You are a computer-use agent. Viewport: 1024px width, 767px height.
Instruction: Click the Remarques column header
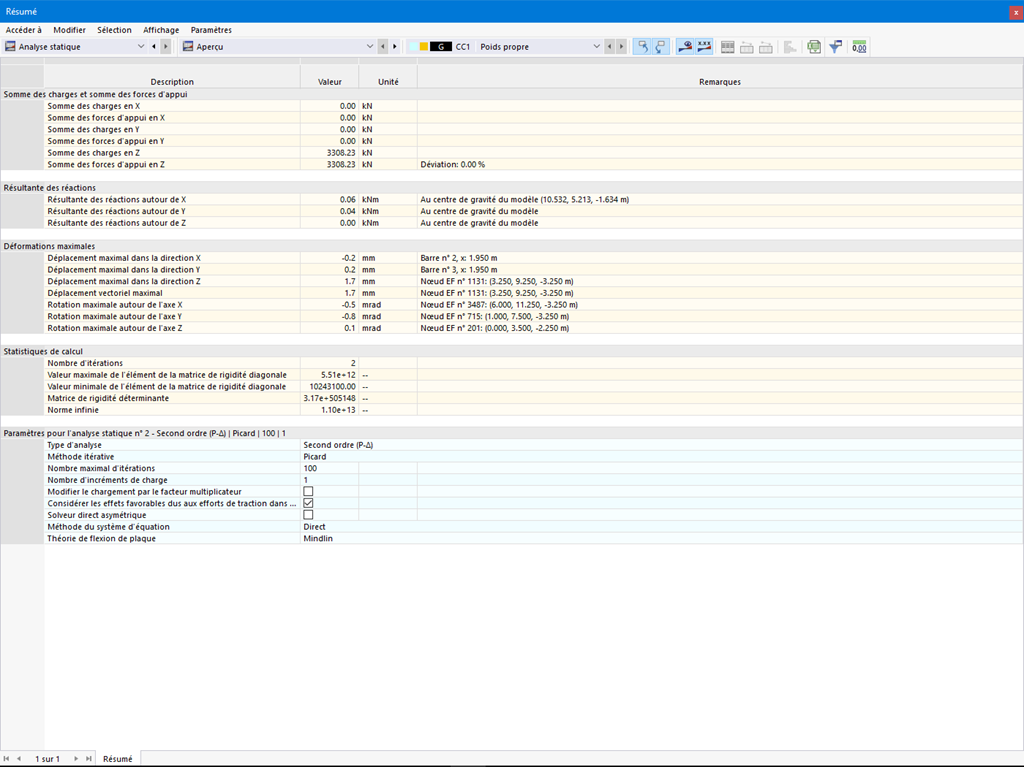pyautogui.click(x=720, y=82)
